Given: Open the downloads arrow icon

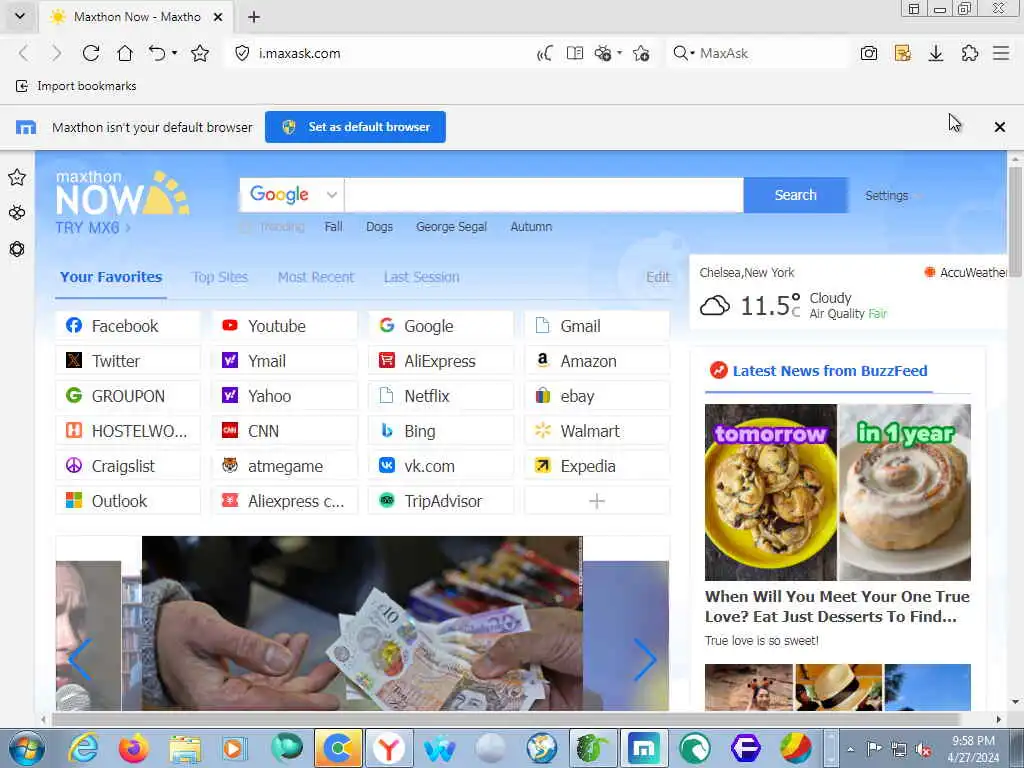Looking at the screenshot, I should pyautogui.click(x=936, y=53).
